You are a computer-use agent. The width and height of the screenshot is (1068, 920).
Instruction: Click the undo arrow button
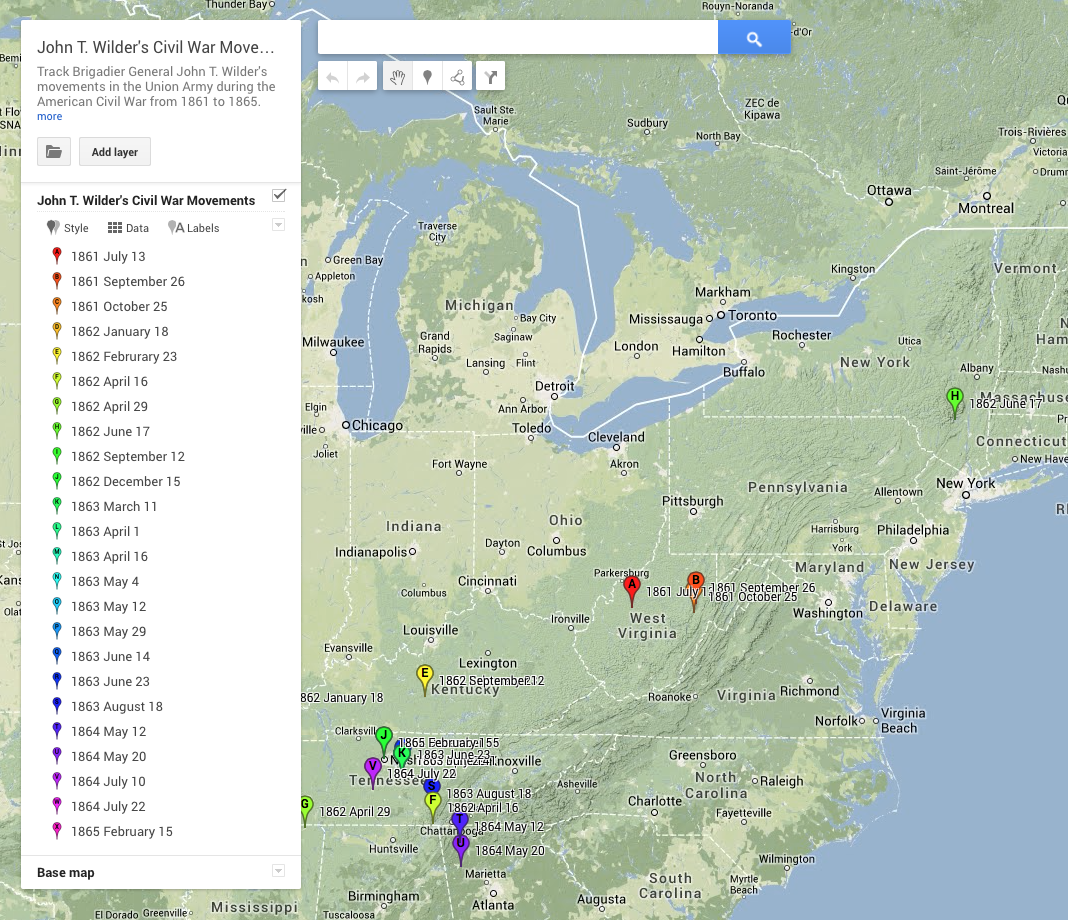[332, 77]
